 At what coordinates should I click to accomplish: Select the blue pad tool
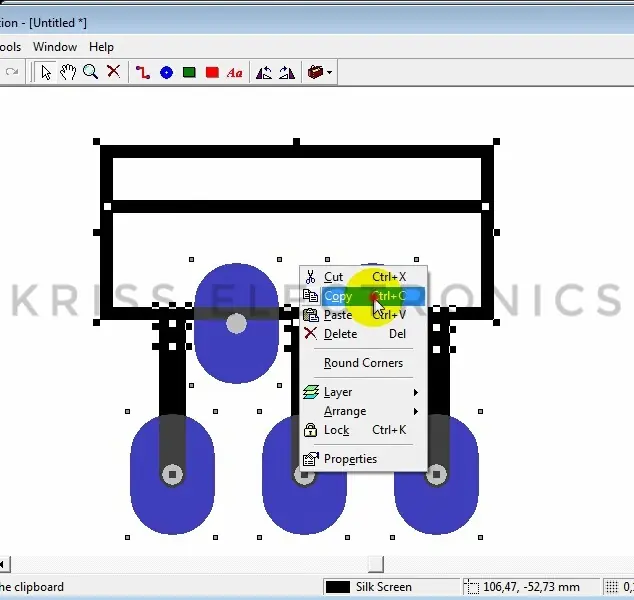point(166,73)
